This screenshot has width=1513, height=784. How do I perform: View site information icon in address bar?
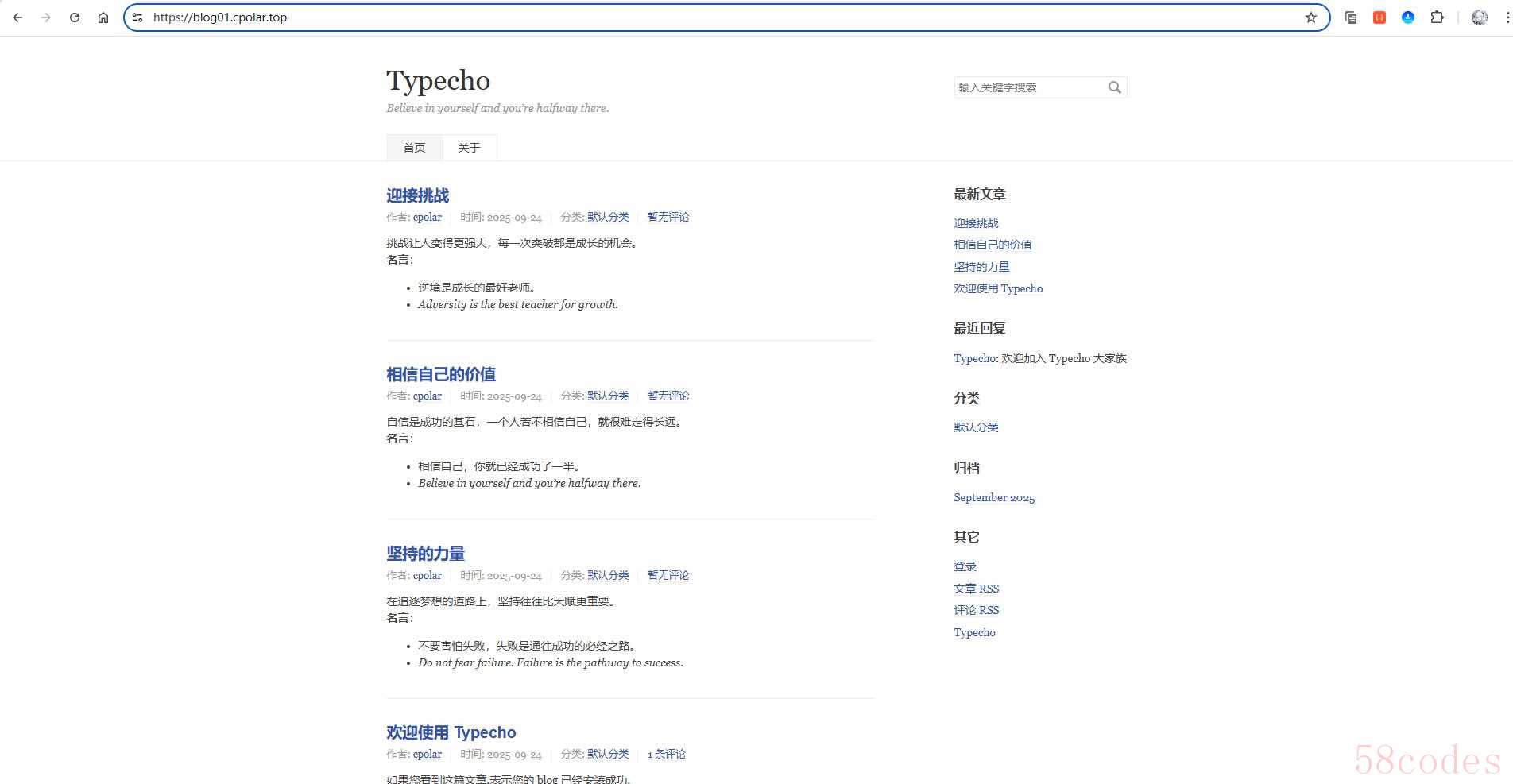(x=137, y=17)
